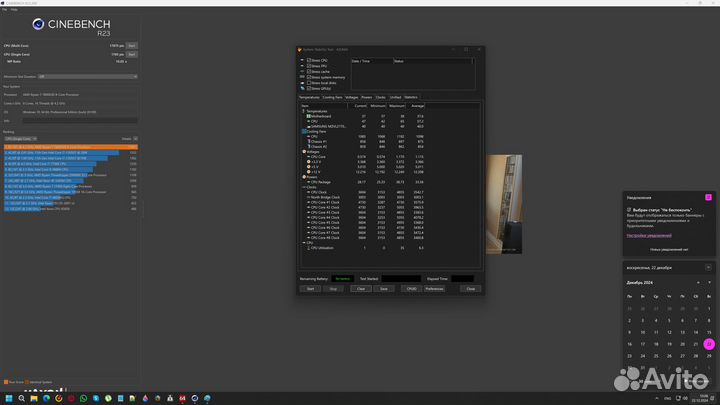Open WhatsApp from the taskbar
The height and width of the screenshot is (405, 720).
83,398
